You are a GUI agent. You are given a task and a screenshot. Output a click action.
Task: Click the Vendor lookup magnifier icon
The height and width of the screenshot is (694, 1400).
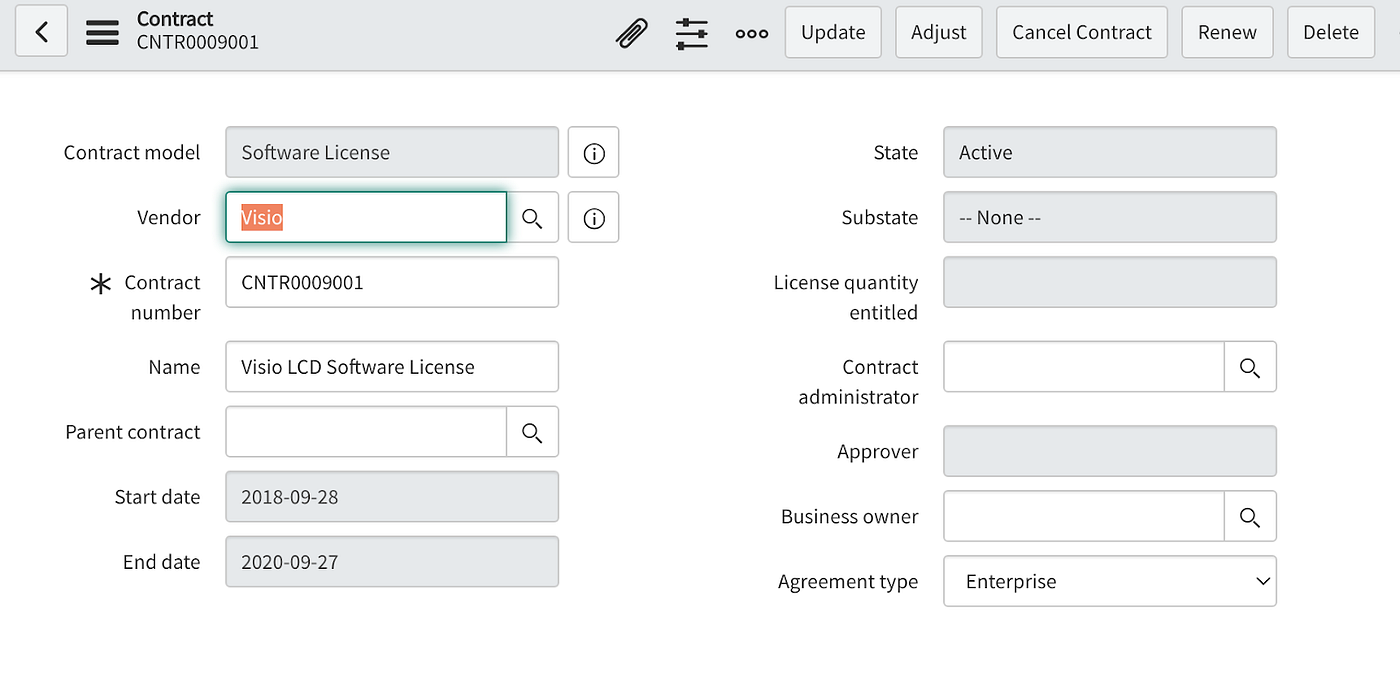[532, 218]
